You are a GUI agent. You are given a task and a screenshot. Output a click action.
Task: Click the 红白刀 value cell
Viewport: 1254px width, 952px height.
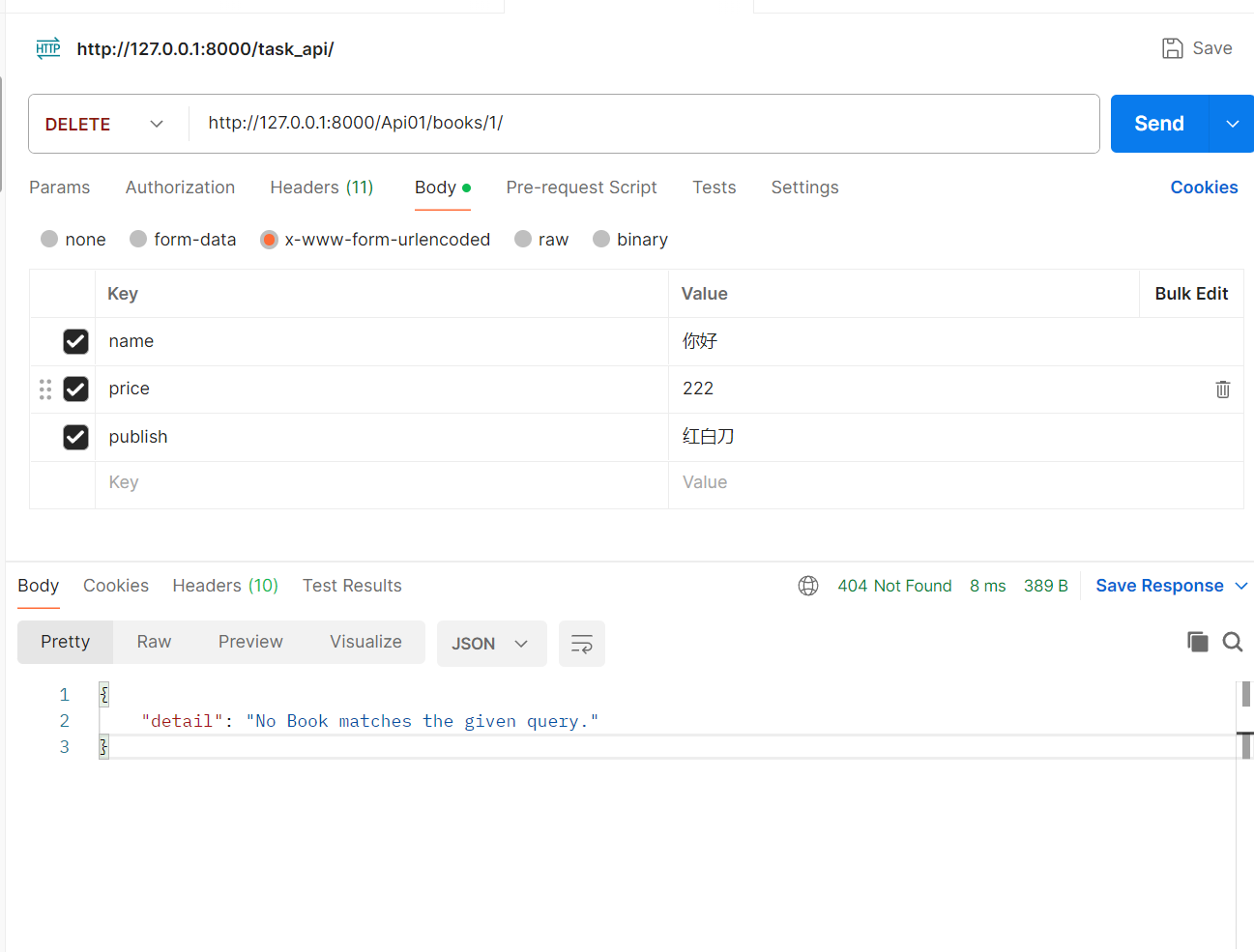955,437
